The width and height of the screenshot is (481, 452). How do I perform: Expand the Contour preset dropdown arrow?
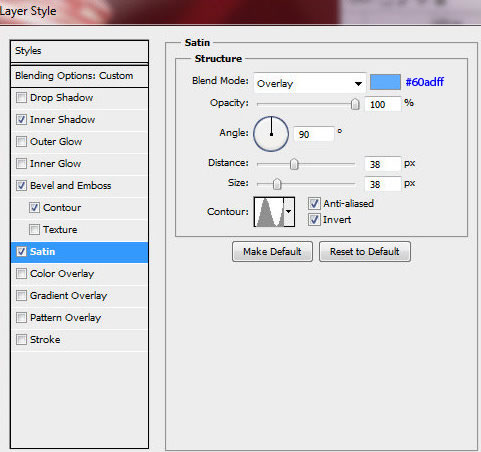(289, 212)
